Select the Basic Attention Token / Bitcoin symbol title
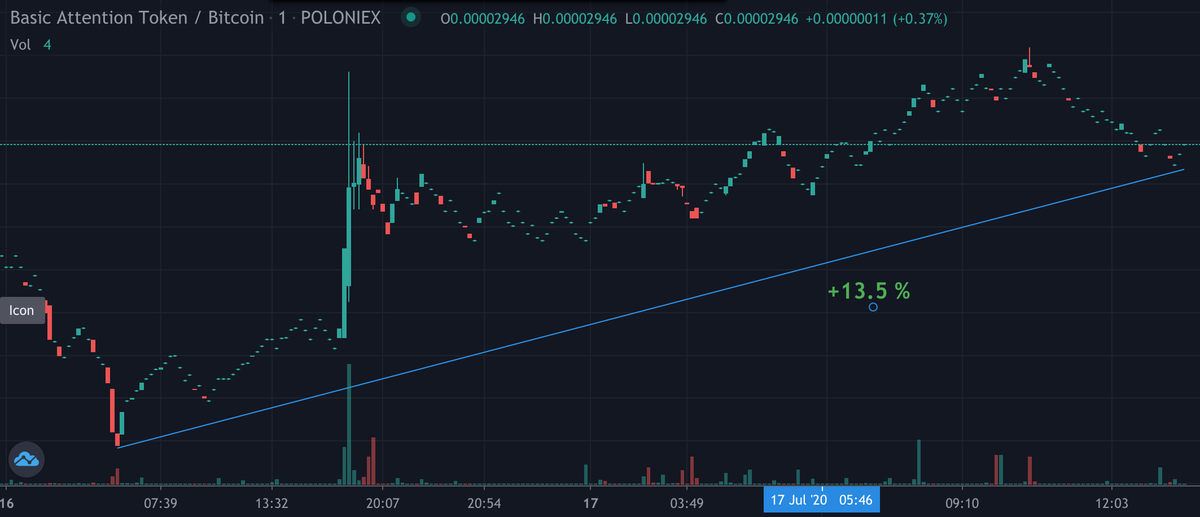 pos(138,19)
